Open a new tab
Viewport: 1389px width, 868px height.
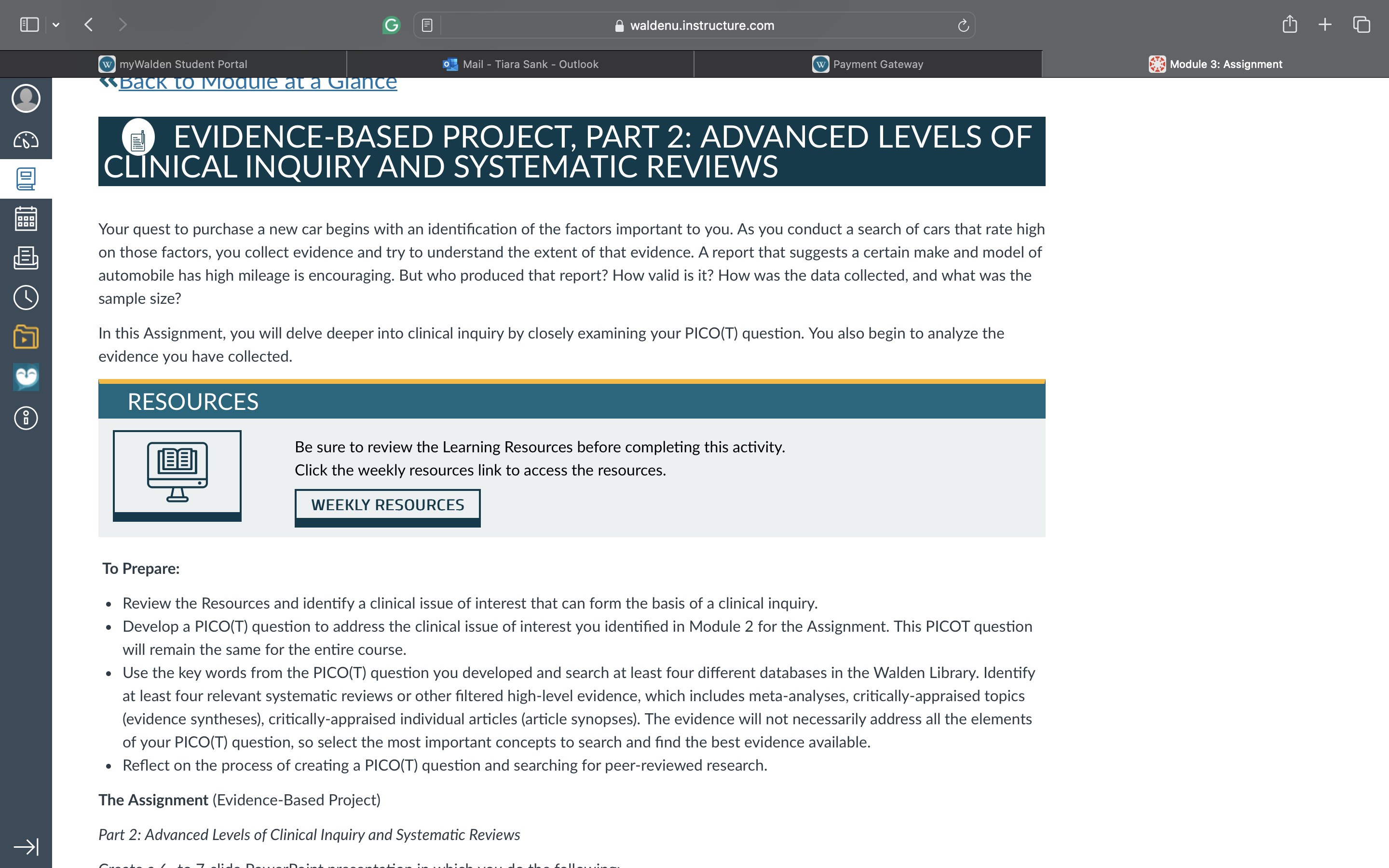(1325, 25)
